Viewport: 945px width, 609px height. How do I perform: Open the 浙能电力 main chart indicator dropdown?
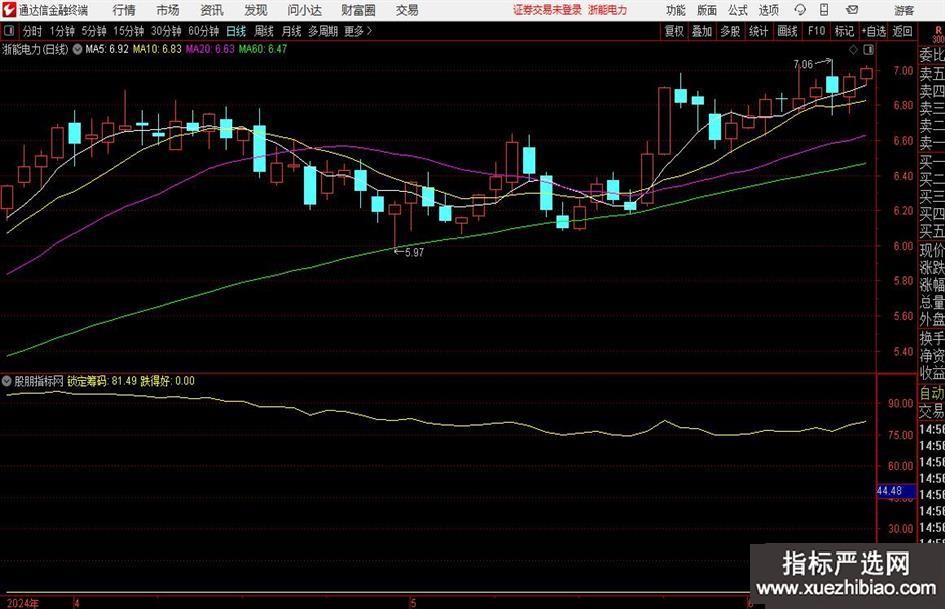(77, 49)
